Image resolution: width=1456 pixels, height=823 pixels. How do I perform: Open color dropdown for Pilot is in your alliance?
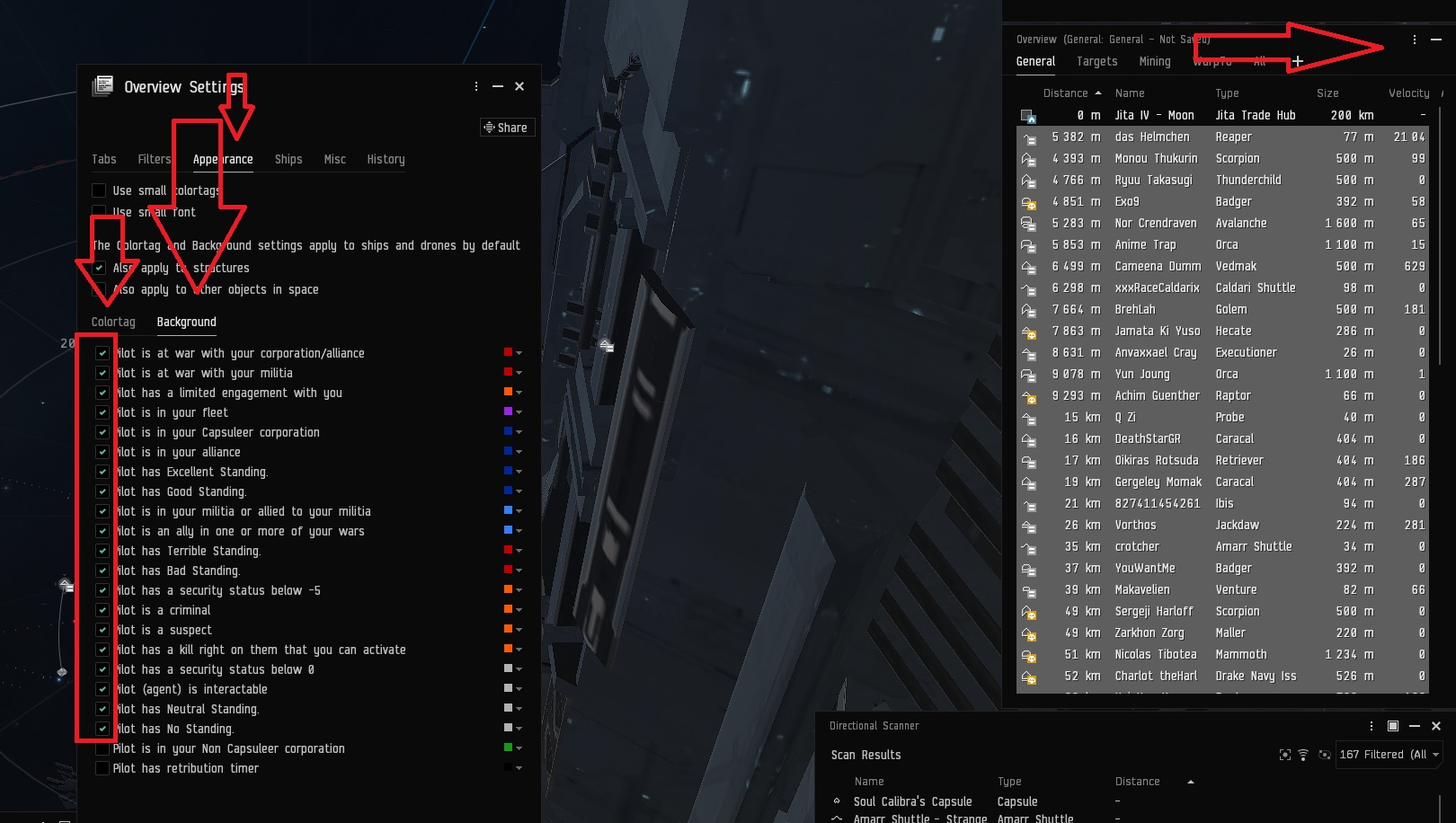[x=519, y=452]
